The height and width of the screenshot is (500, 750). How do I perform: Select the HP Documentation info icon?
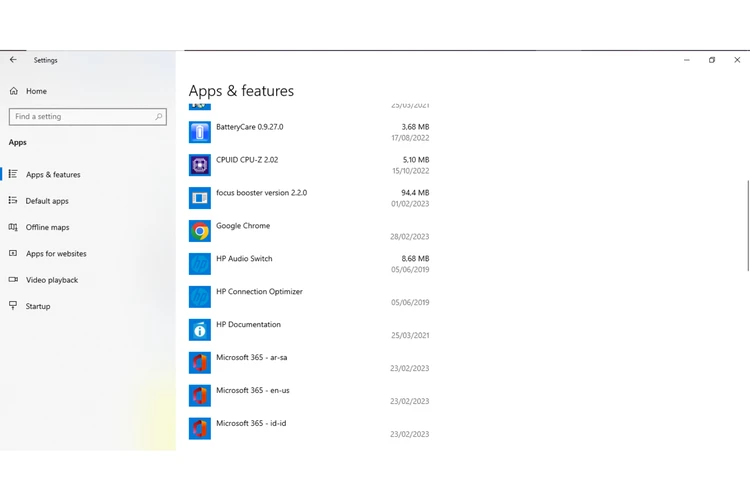(x=200, y=330)
